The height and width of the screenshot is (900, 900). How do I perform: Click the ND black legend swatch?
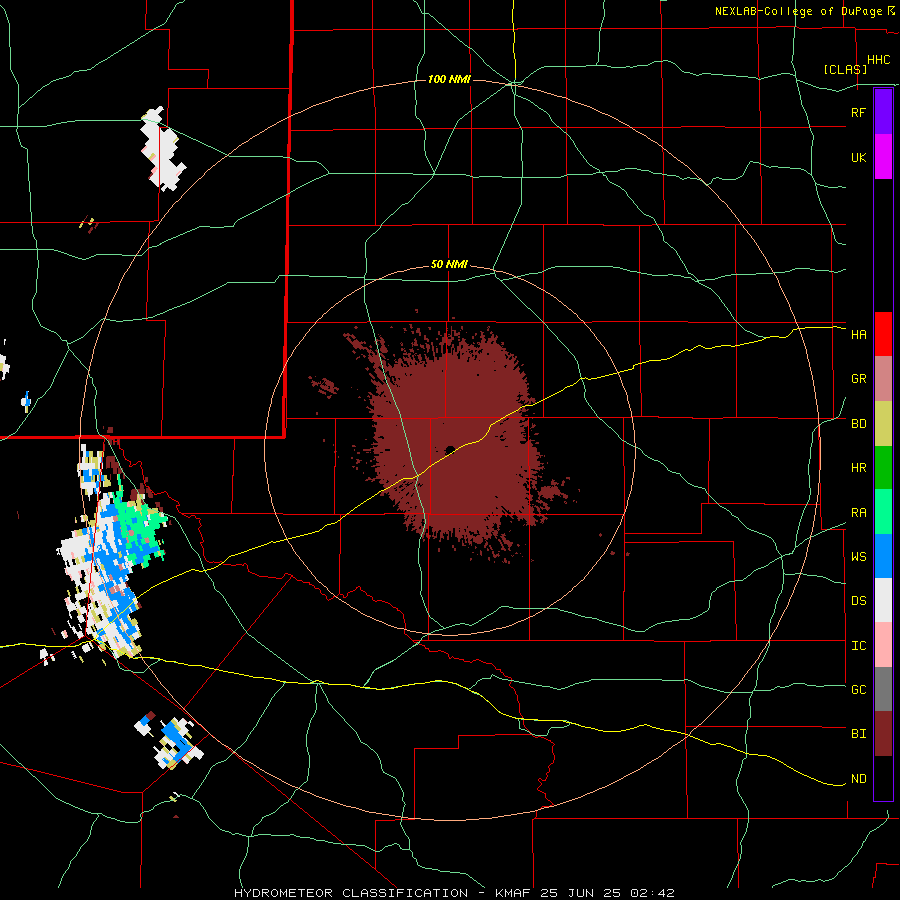tap(883, 778)
